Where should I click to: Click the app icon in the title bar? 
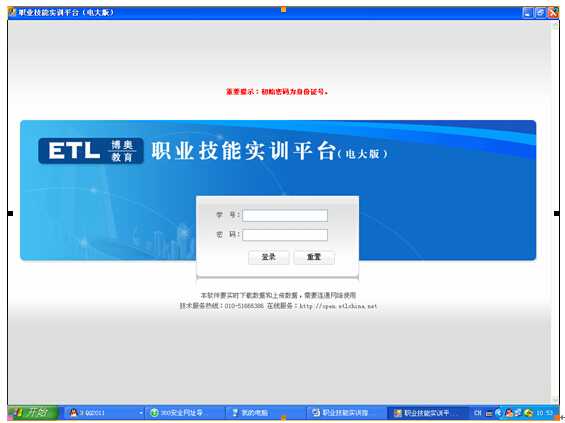(x=13, y=13)
